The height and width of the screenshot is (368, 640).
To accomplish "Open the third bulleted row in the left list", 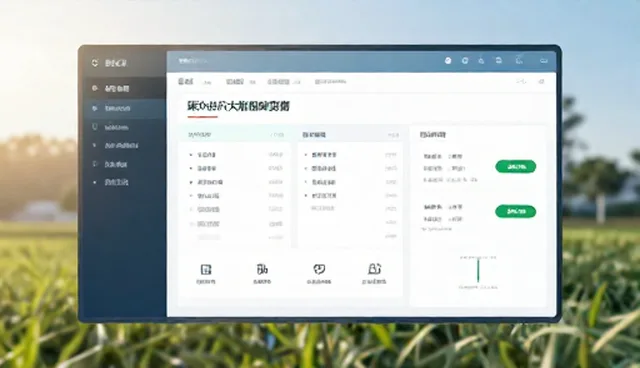I will tap(236, 182).
